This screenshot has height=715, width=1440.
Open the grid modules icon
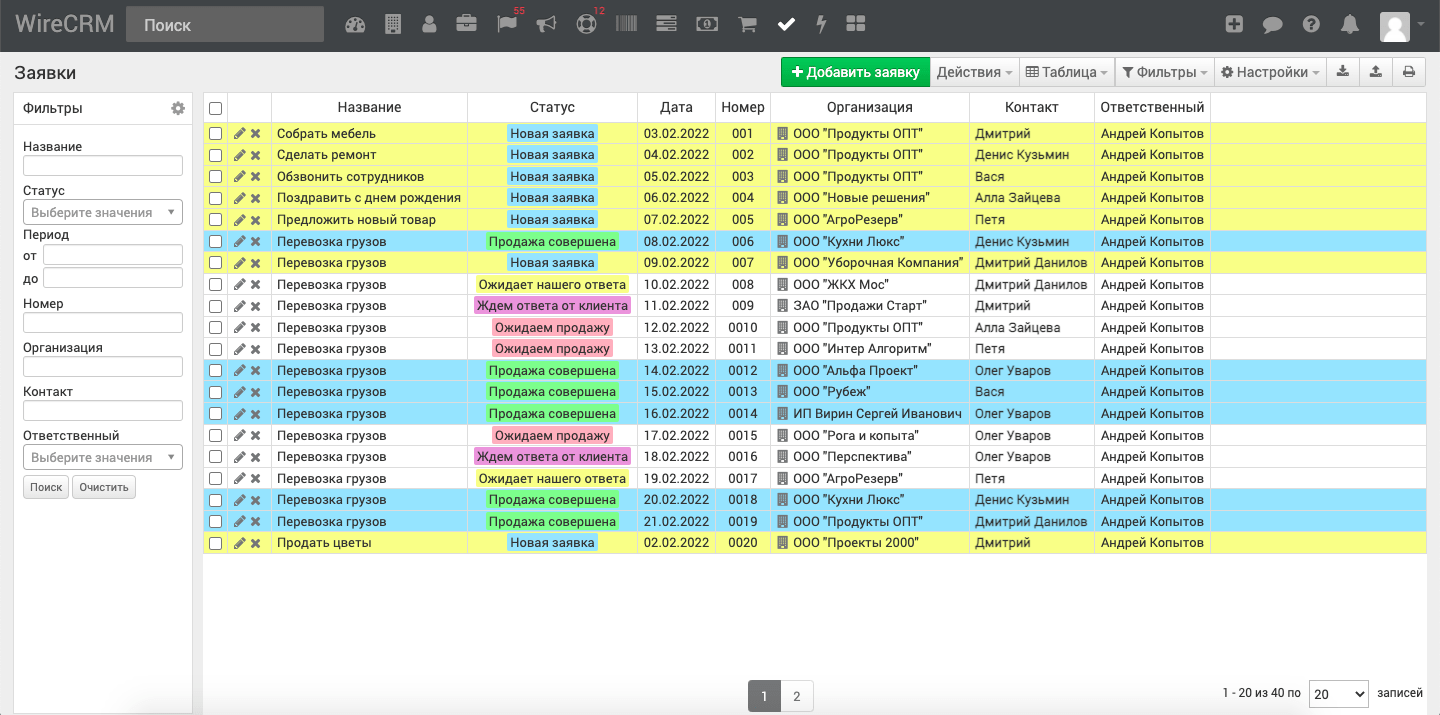pyautogui.click(x=855, y=25)
